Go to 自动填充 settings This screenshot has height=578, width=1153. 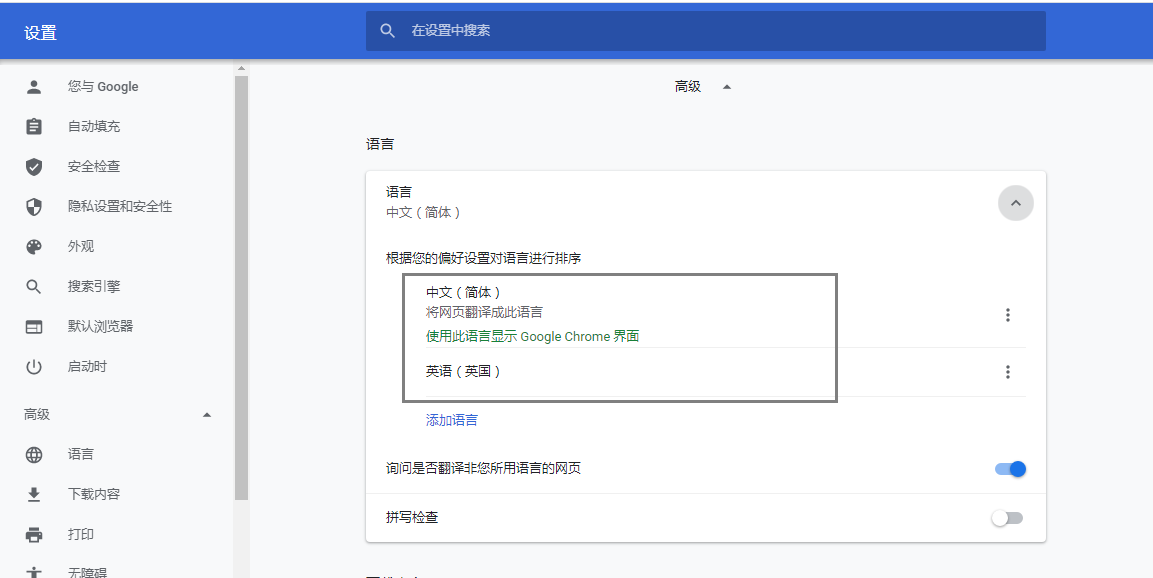point(93,126)
